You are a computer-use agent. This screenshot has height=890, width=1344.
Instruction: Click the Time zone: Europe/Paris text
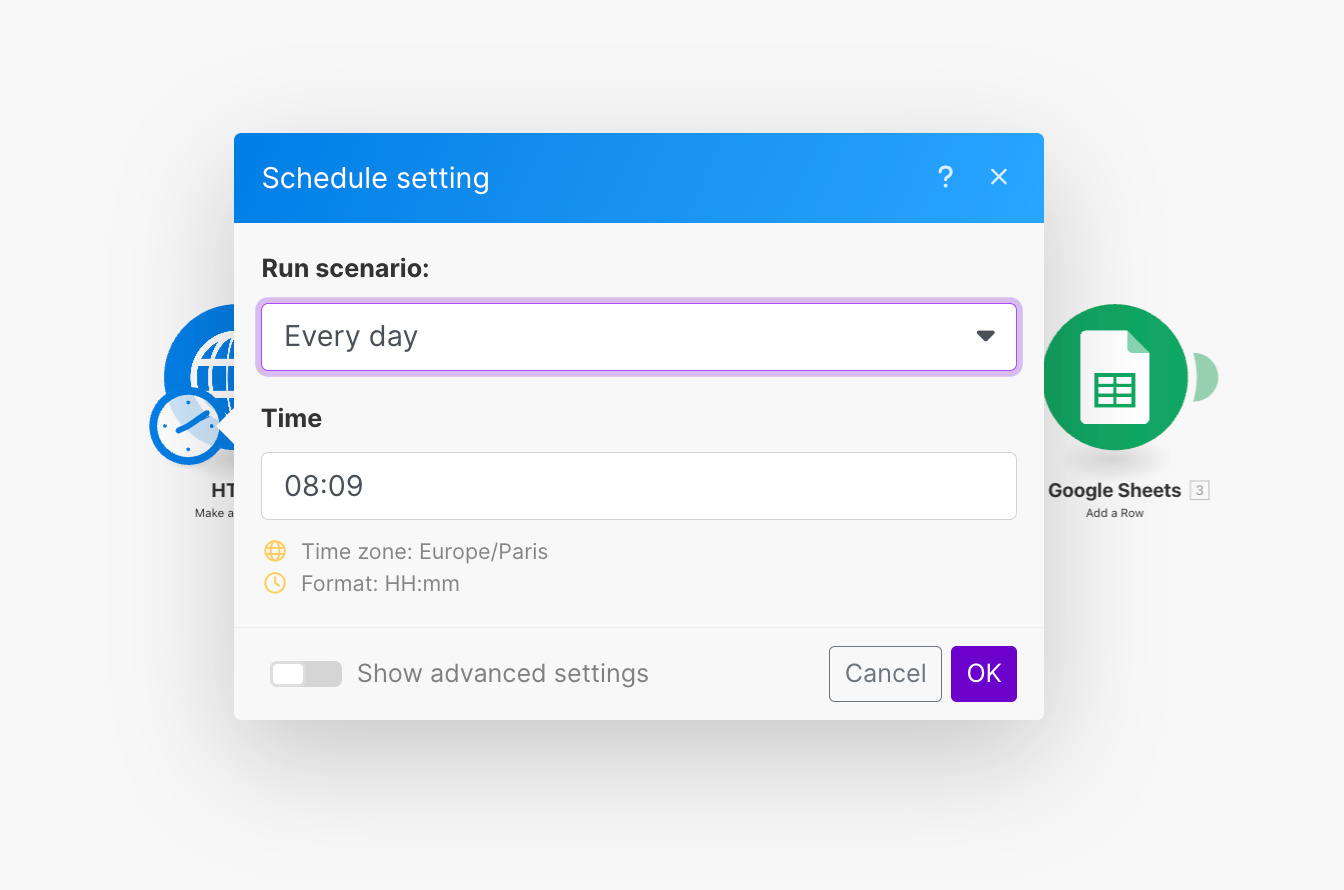424,551
